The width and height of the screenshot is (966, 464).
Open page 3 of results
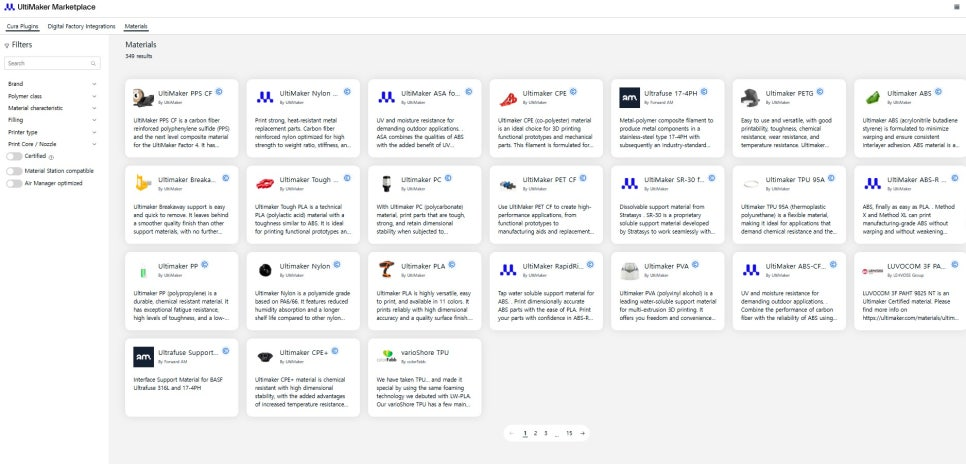tap(546, 434)
